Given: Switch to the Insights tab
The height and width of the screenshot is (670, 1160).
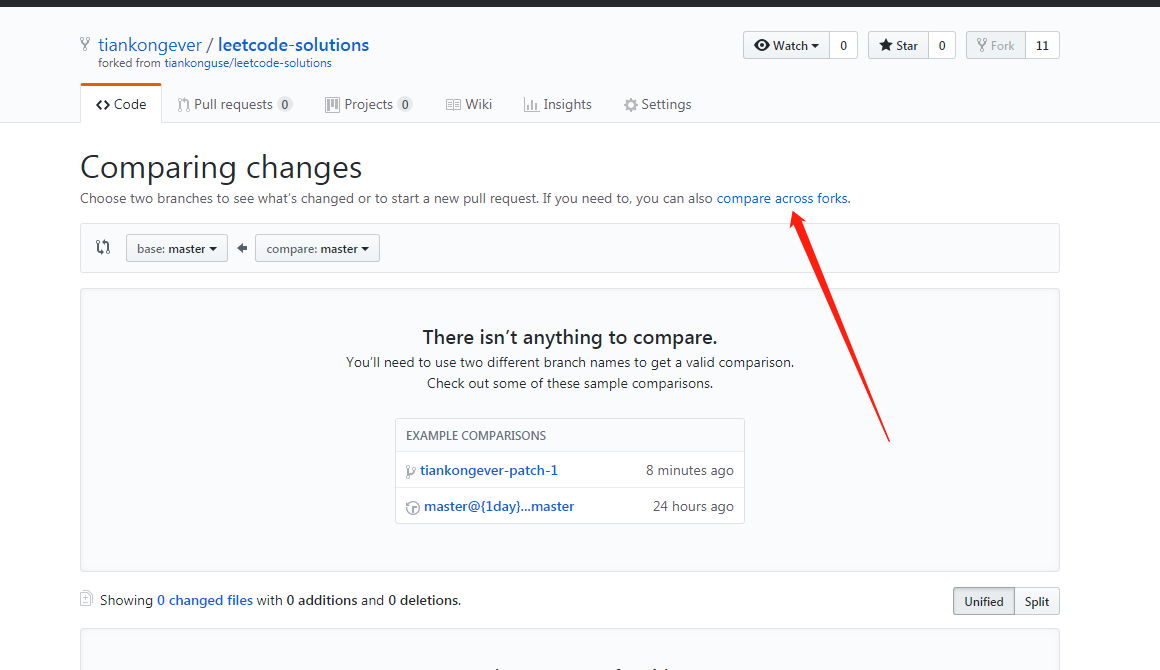Looking at the screenshot, I should point(558,104).
